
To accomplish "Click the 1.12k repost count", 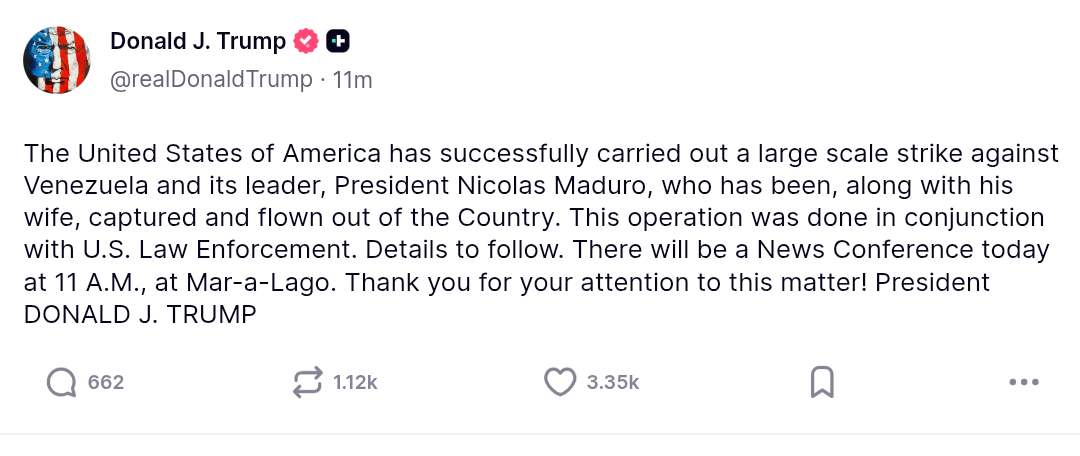I will point(355,382).
